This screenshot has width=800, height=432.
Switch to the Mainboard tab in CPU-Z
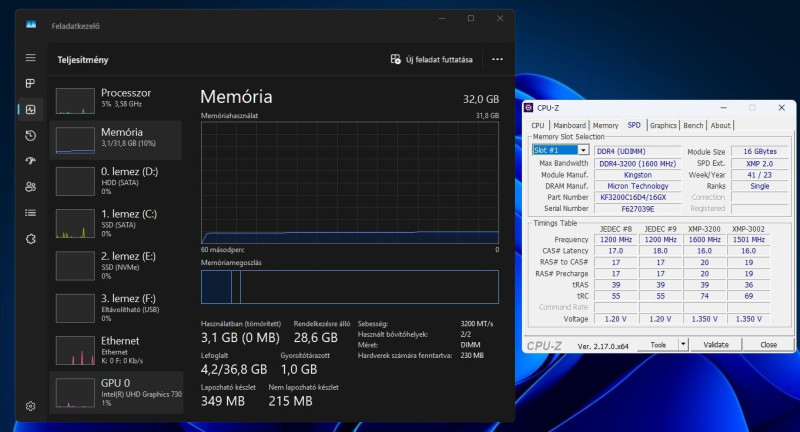(x=569, y=125)
